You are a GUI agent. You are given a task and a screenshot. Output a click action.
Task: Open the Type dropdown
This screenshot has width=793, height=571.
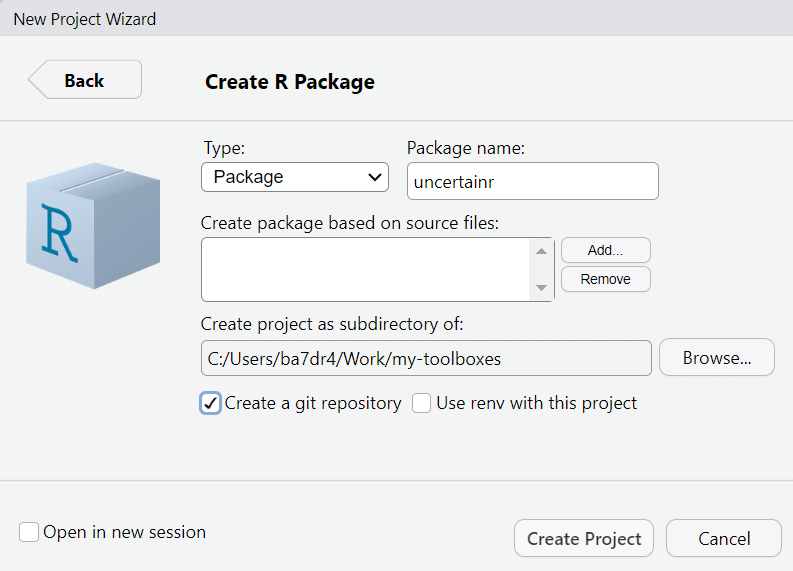pyautogui.click(x=295, y=177)
